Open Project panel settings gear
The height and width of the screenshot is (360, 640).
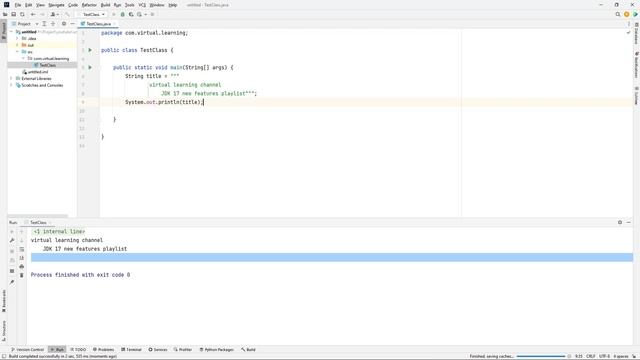[64, 24]
